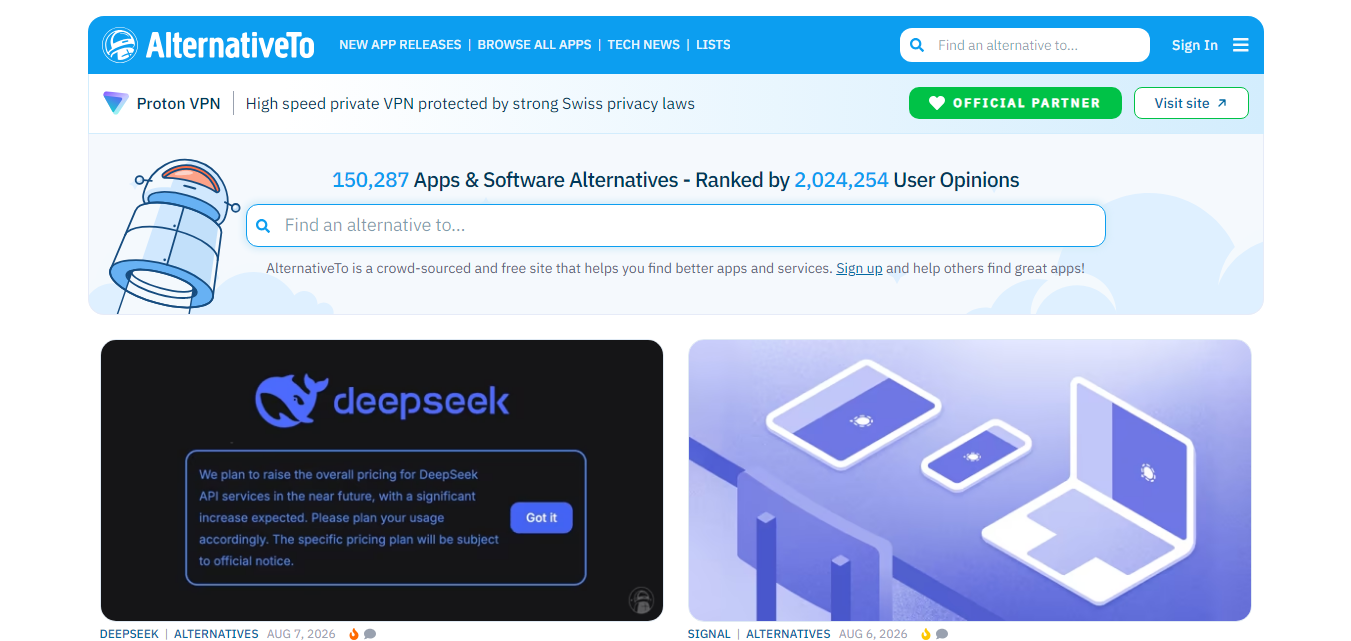Click Sign In link
Screen dimensions: 1351x641
[x=1195, y=45]
